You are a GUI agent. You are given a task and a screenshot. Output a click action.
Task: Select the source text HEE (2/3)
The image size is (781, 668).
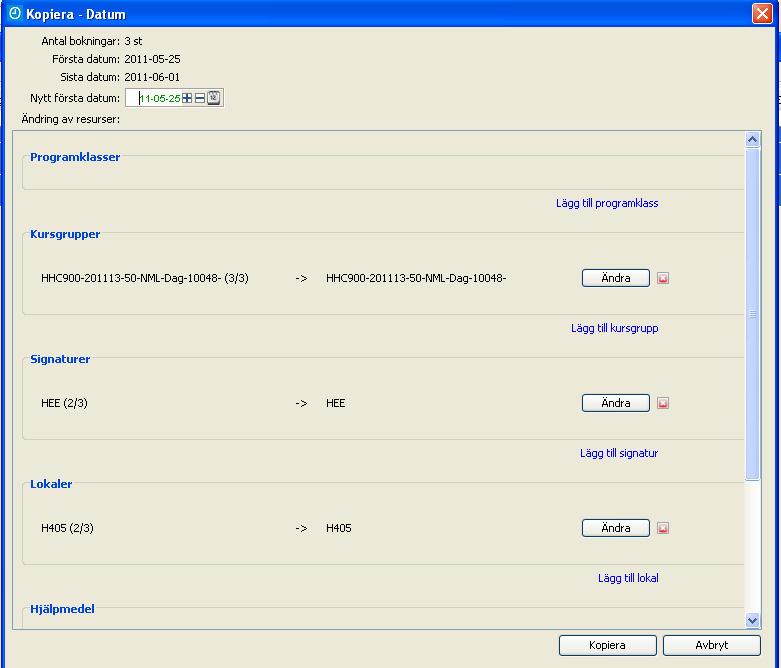64,403
